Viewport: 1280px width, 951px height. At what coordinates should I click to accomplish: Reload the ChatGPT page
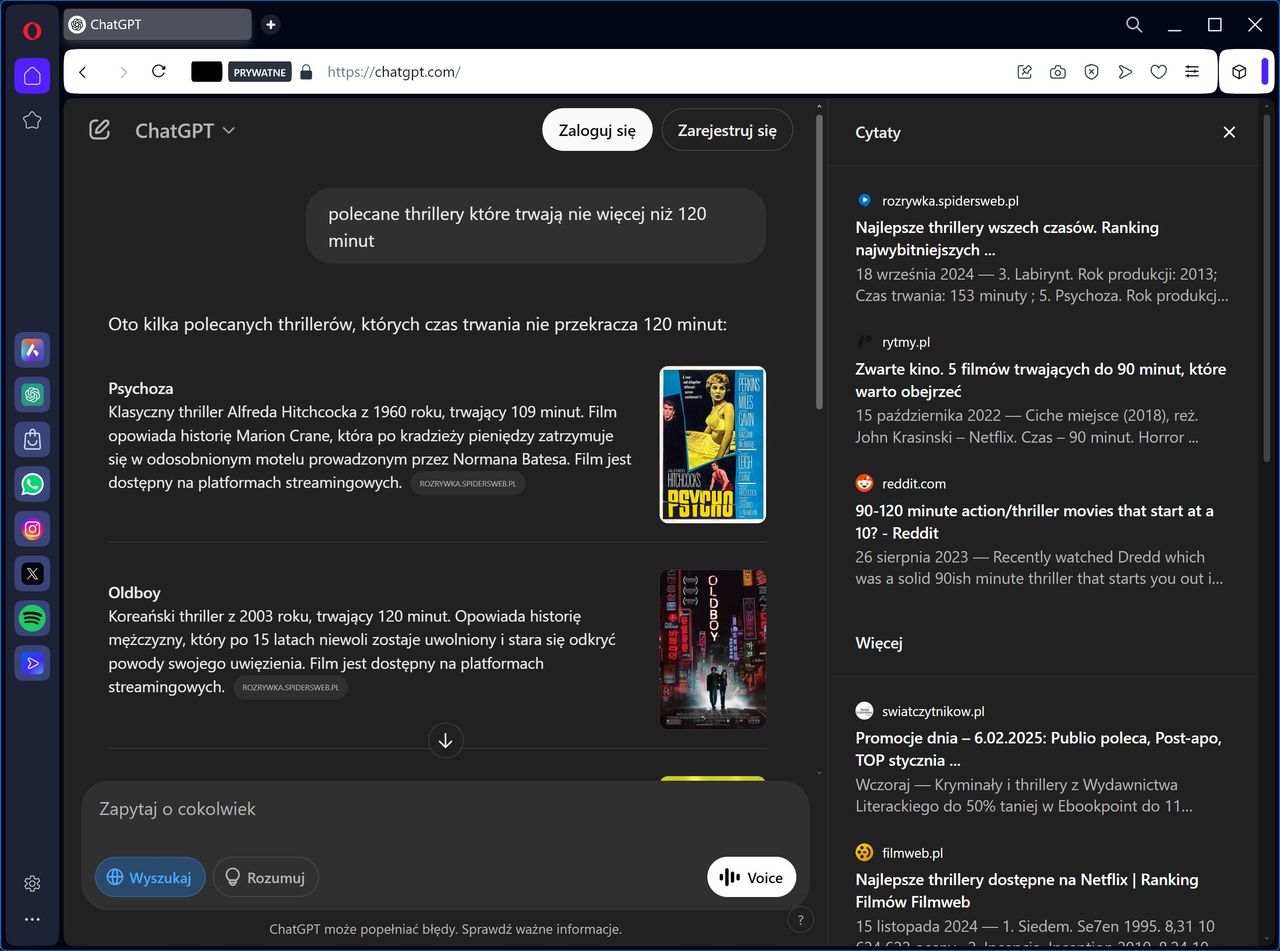158,72
